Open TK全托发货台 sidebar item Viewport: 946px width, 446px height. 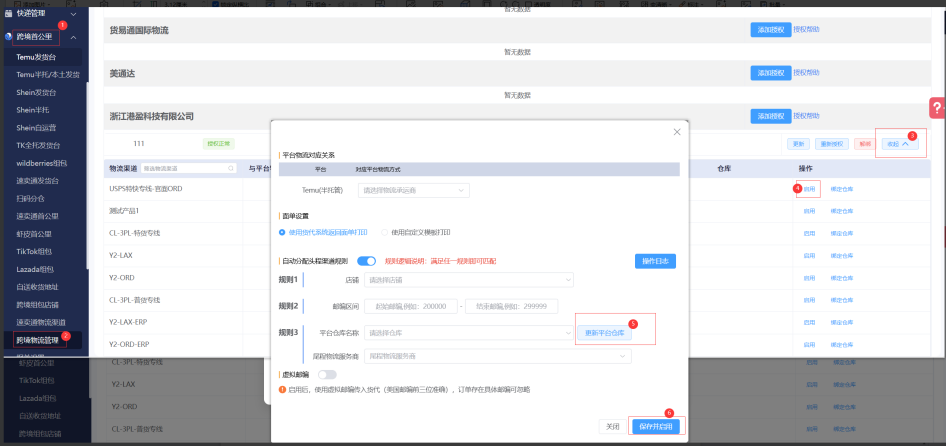click(x=39, y=145)
